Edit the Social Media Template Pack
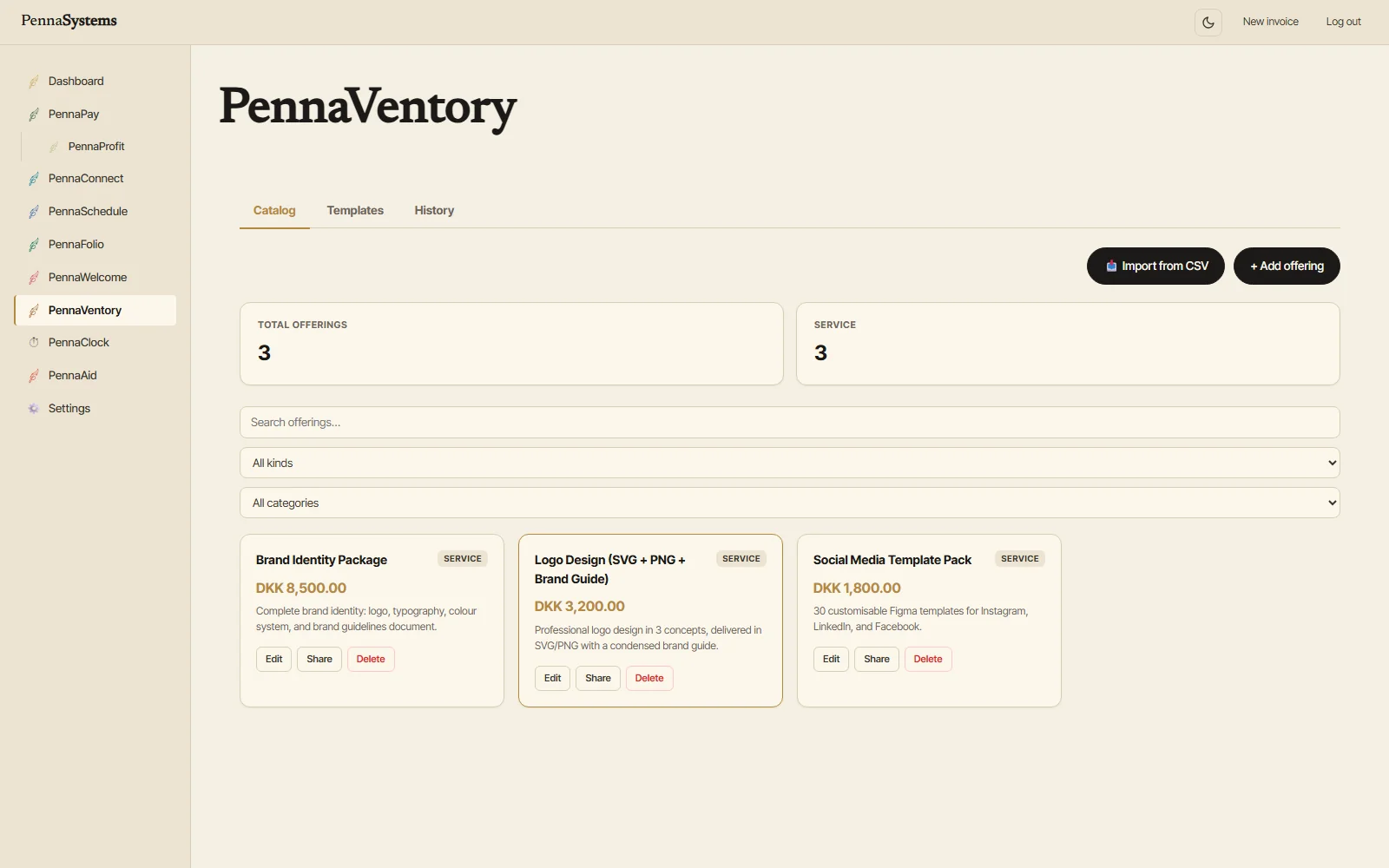1389x868 pixels. click(831, 660)
